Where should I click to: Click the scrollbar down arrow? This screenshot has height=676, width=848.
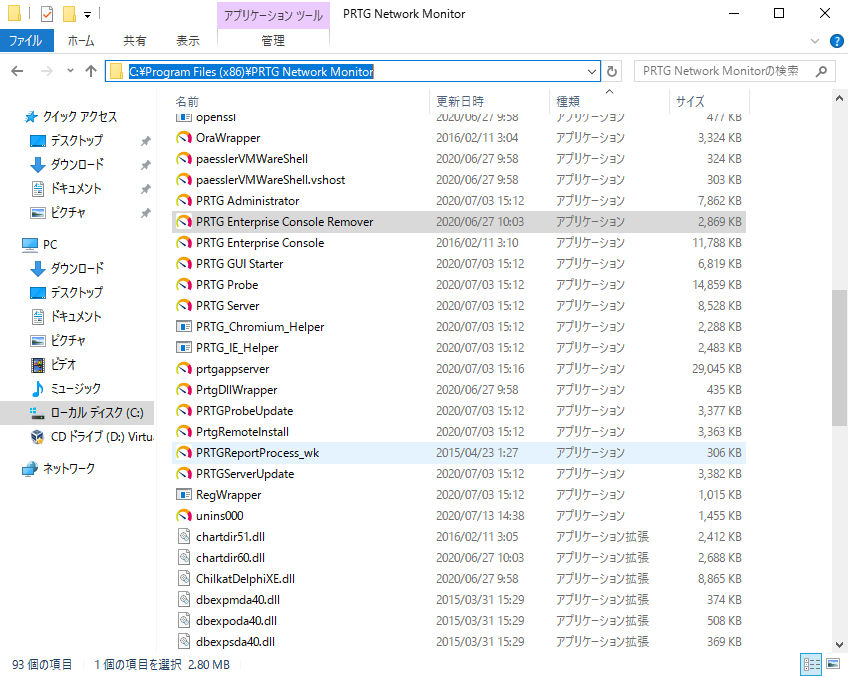[x=839, y=645]
